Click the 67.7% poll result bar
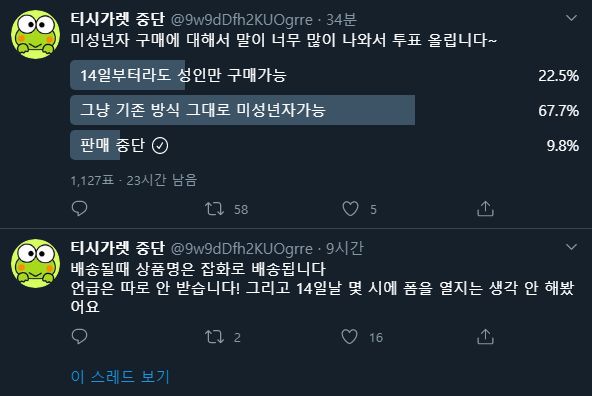 pyautogui.click(x=242, y=110)
